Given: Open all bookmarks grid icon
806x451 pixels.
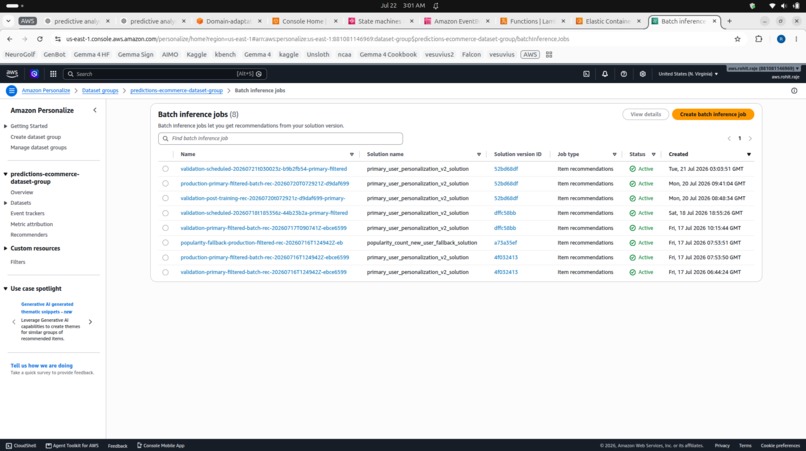Looking at the screenshot, I should [x=549, y=55].
